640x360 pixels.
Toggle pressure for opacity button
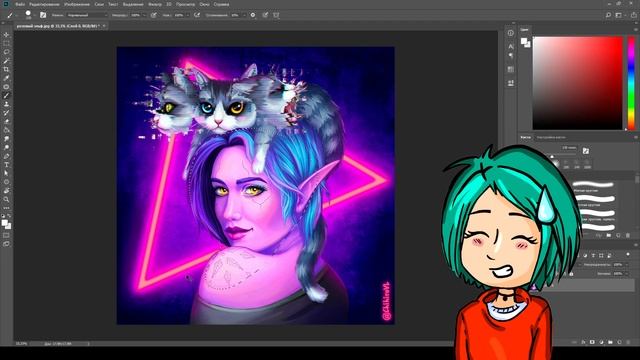pos(153,15)
